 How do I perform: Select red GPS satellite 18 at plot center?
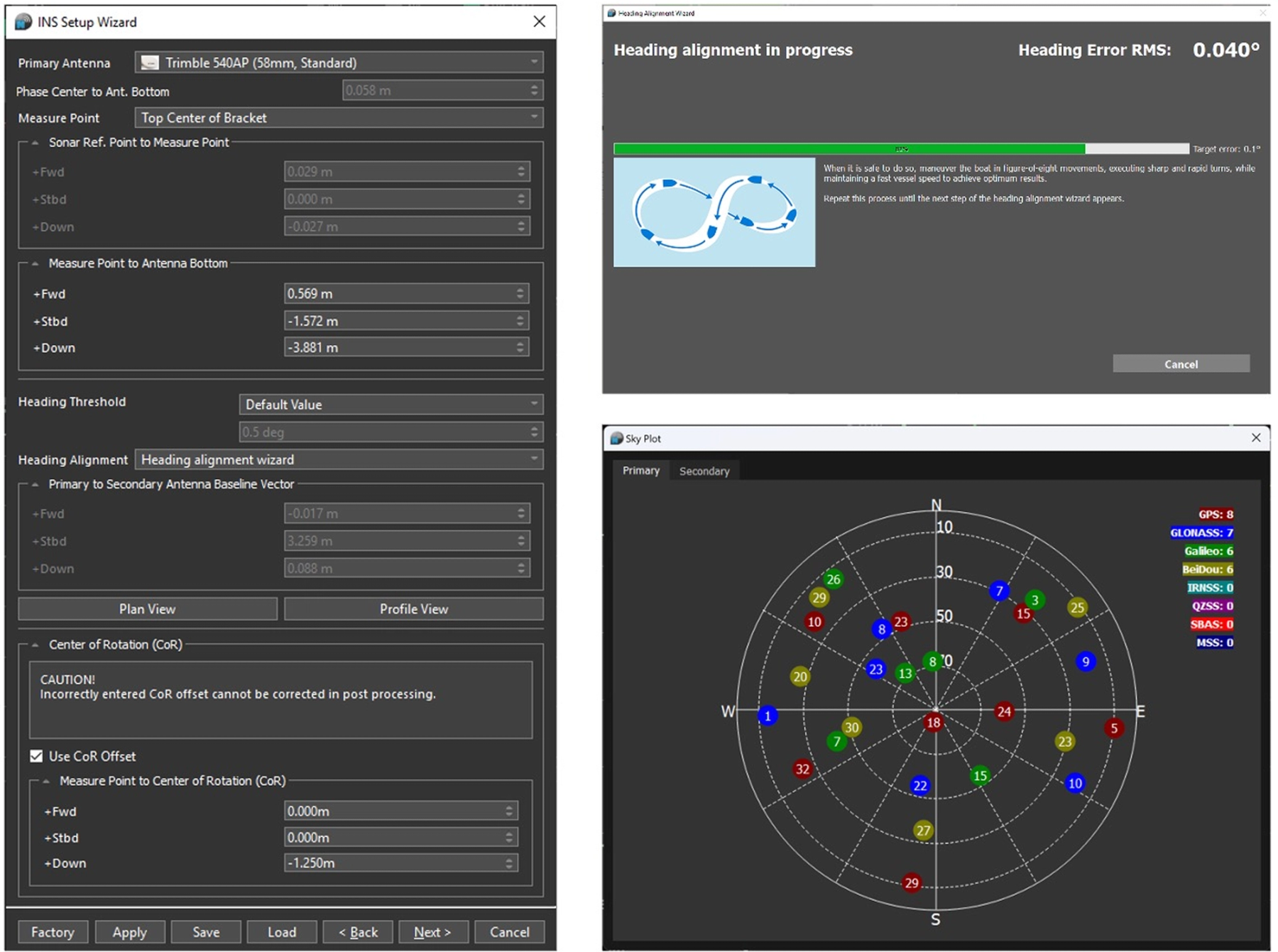click(x=933, y=723)
